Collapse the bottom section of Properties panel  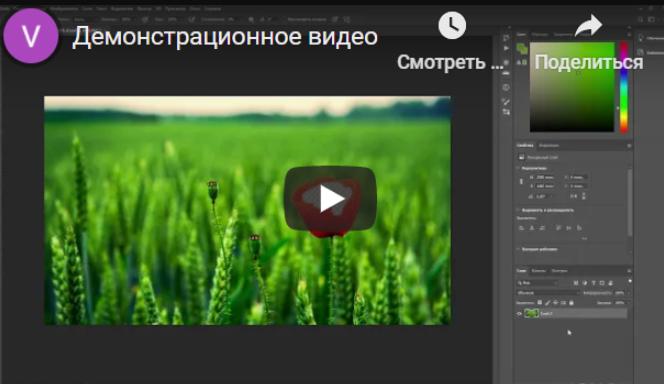[518, 249]
